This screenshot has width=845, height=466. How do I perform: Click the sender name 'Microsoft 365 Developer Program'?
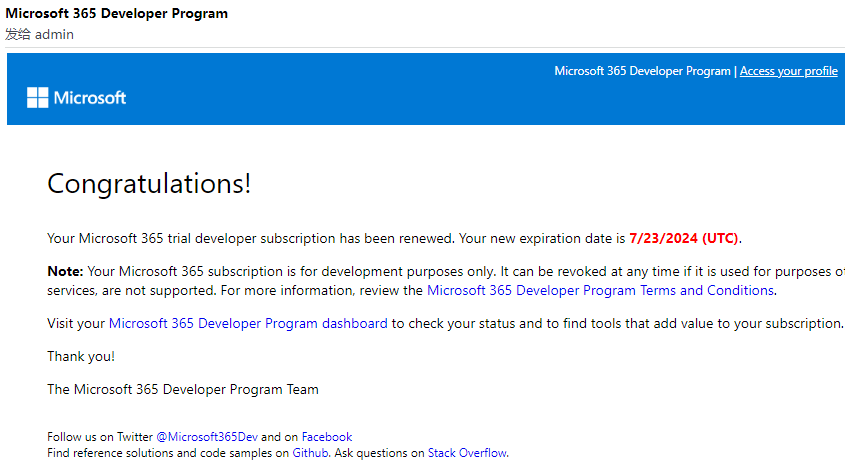click(116, 13)
